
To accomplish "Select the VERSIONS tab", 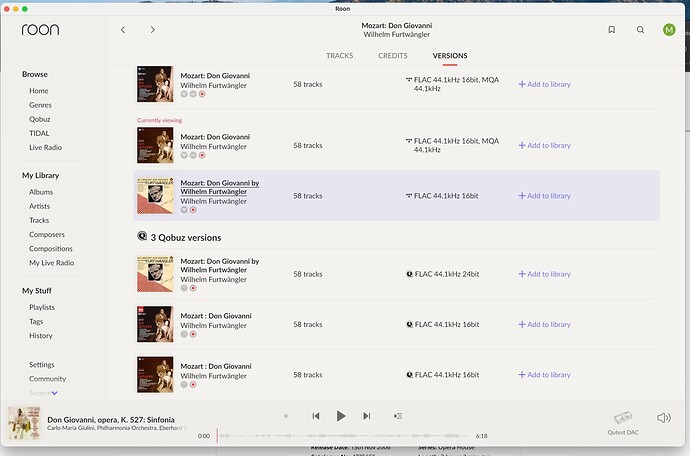I will [x=450, y=55].
